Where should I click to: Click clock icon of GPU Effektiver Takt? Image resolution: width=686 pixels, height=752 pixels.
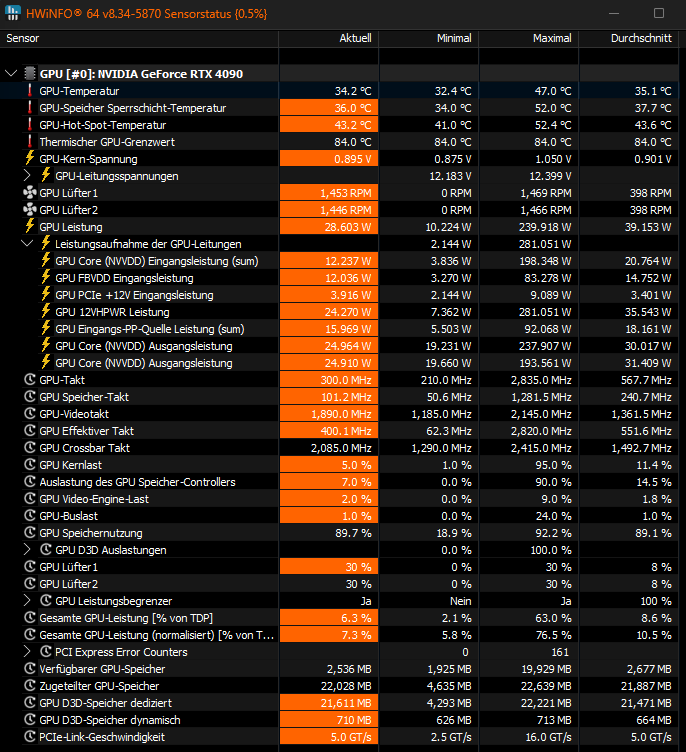tap(30, 431)
